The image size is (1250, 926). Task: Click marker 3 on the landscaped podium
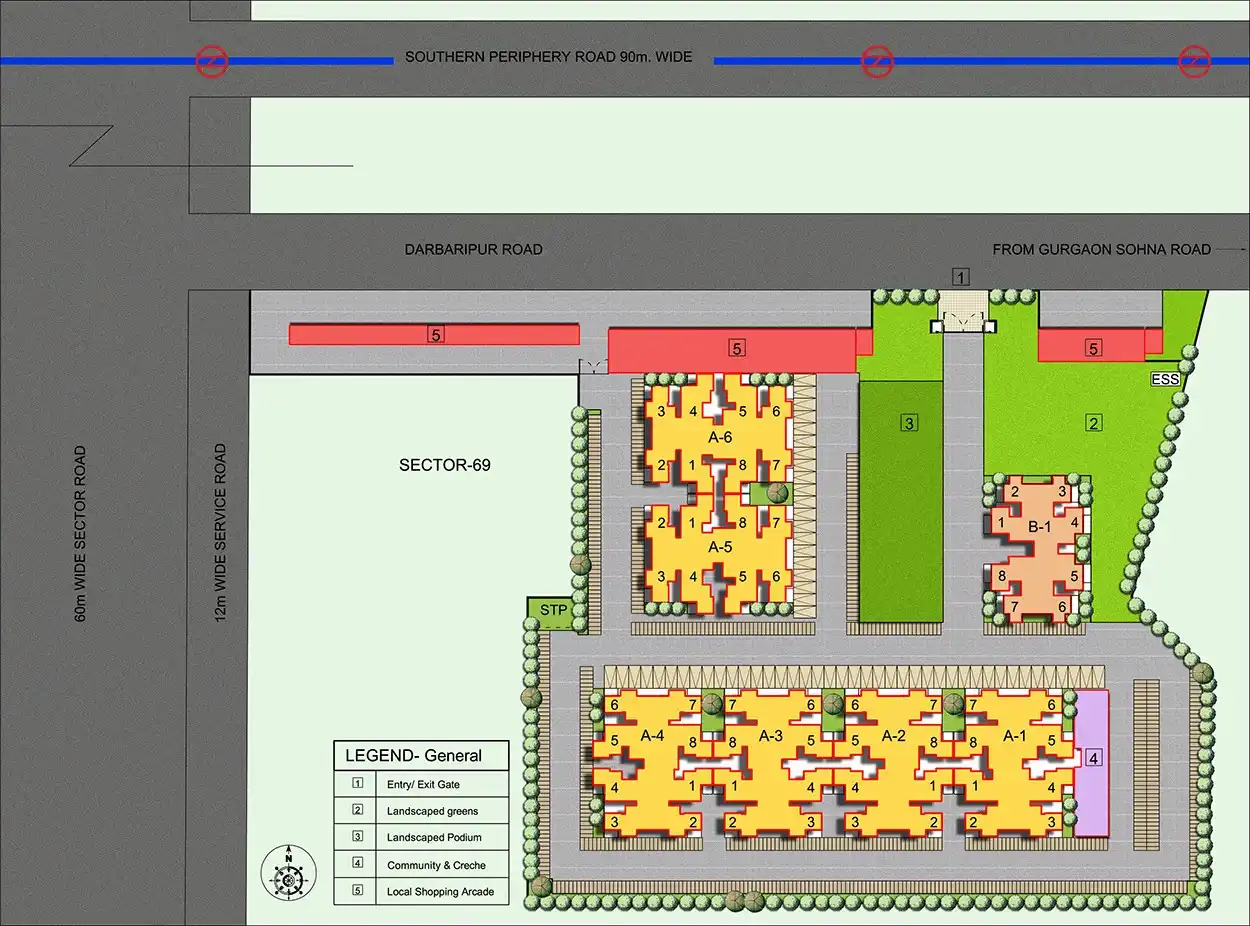pos(909,423)
